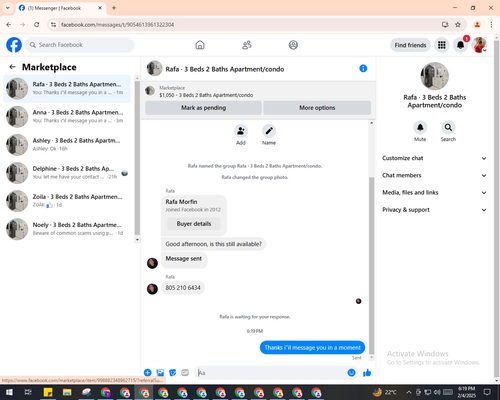Send a thumbs-up like

pyautogui.click(x=367, y=373)
